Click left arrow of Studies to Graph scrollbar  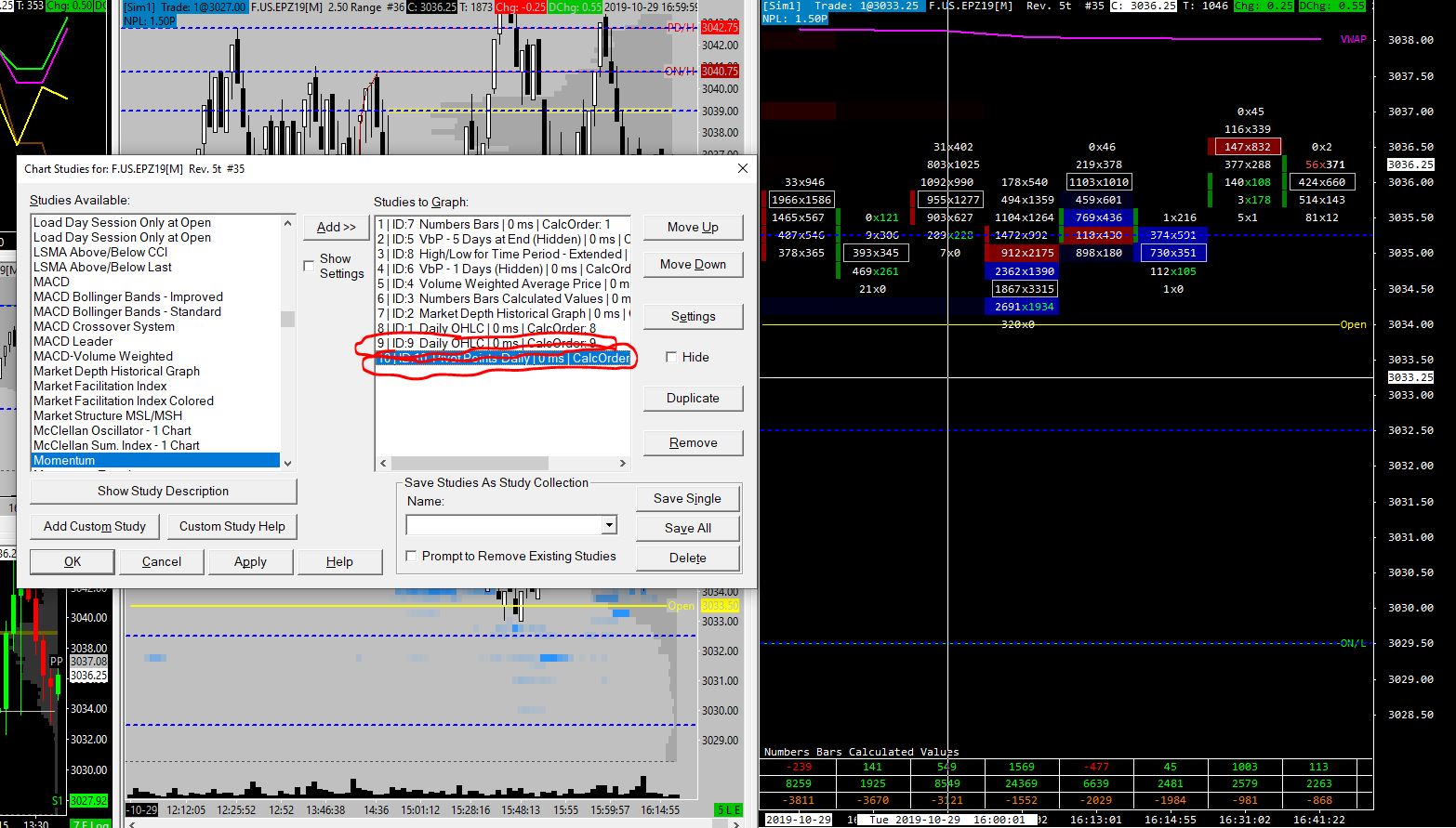[x=383, y=463]
